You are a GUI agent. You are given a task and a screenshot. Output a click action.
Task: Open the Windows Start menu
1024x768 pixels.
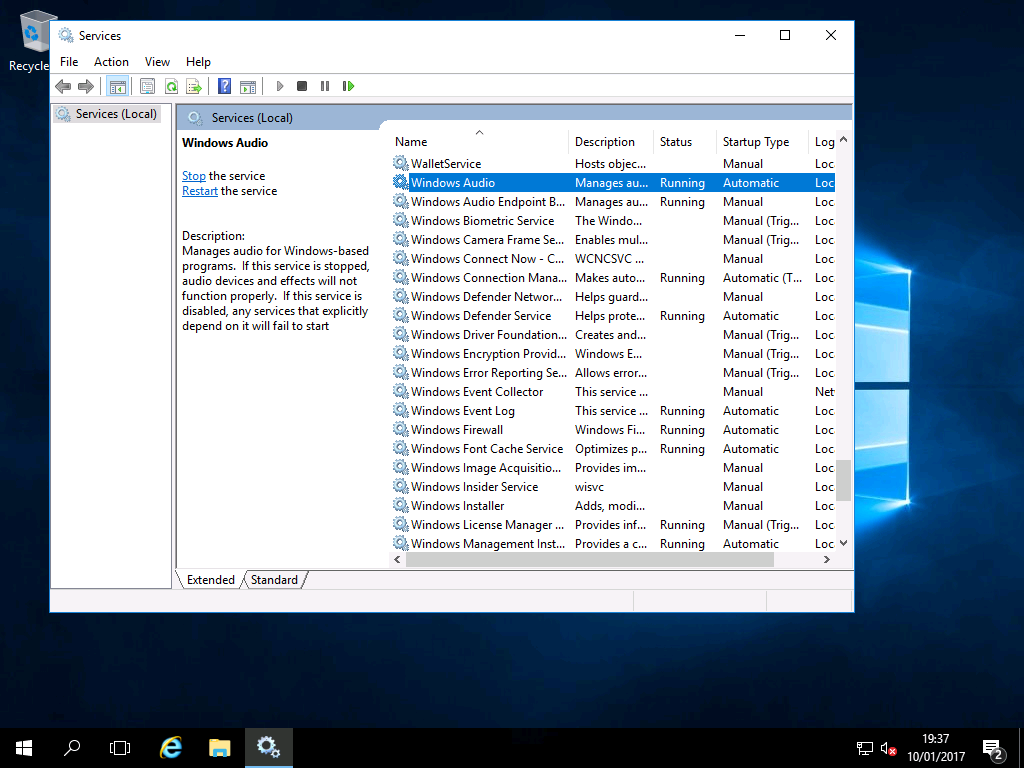coord(24,748)
